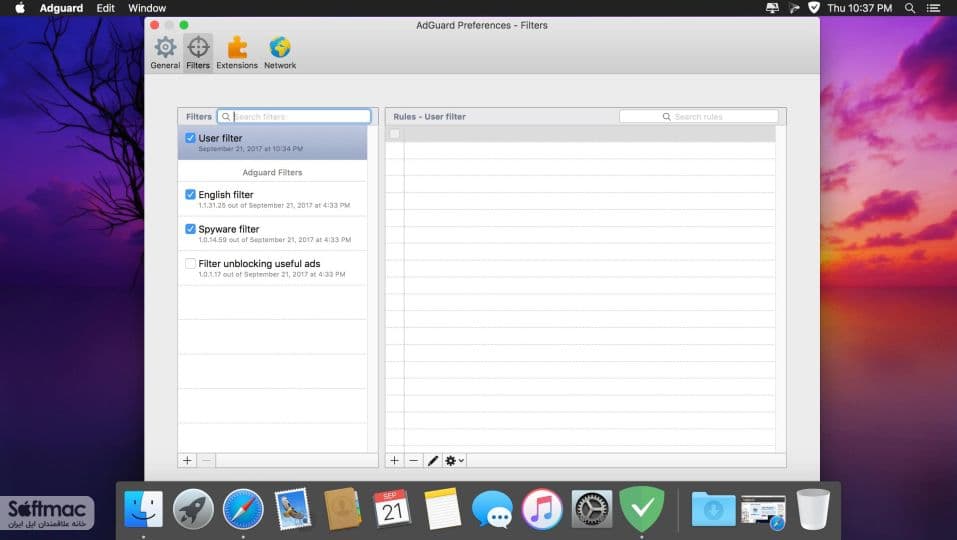Select Filter unblocking useful ads row
Viewport: 957px width, 540px height.
[272, 268]
